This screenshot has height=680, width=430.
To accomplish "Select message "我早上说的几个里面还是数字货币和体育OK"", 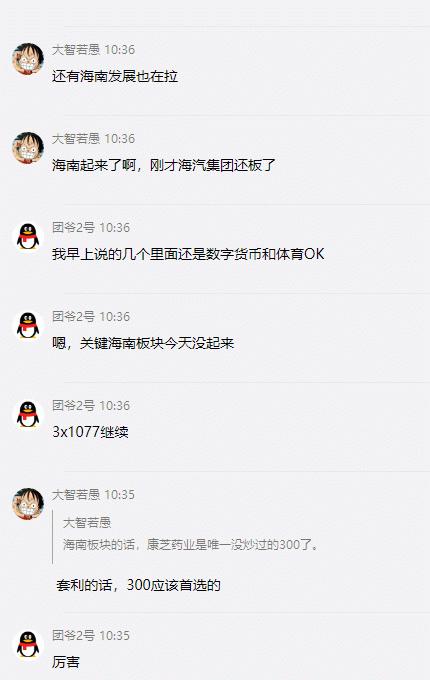I will (188, 254).
